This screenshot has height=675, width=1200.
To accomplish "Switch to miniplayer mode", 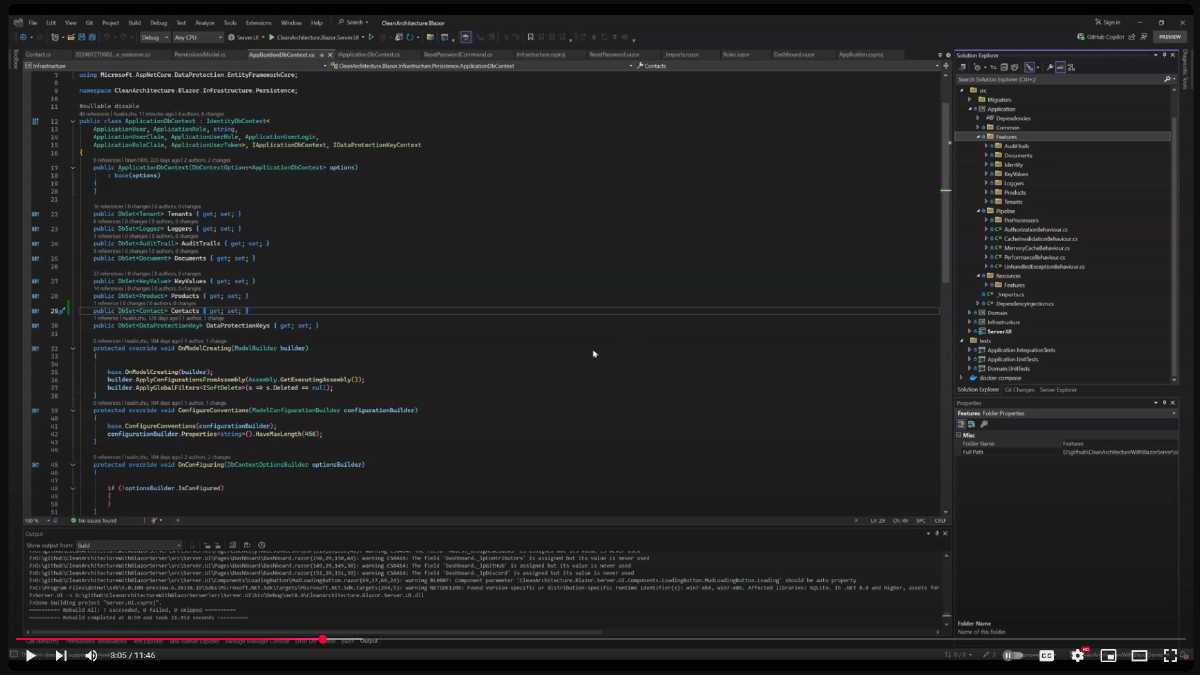I will (x=1108, y=656).
